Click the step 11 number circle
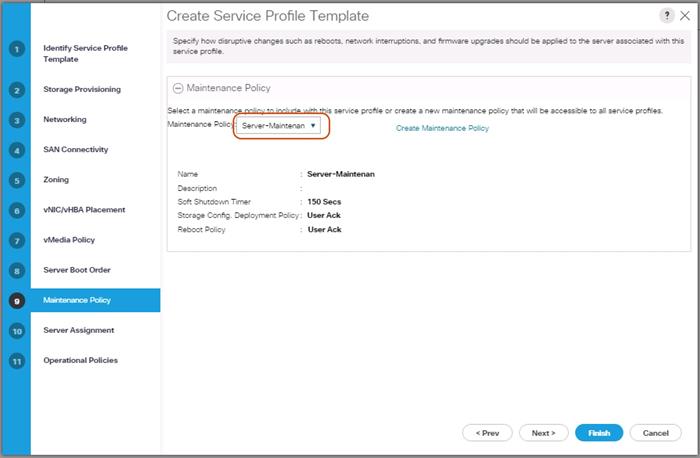This screenshot has height=458, width=700. (16, 360)
